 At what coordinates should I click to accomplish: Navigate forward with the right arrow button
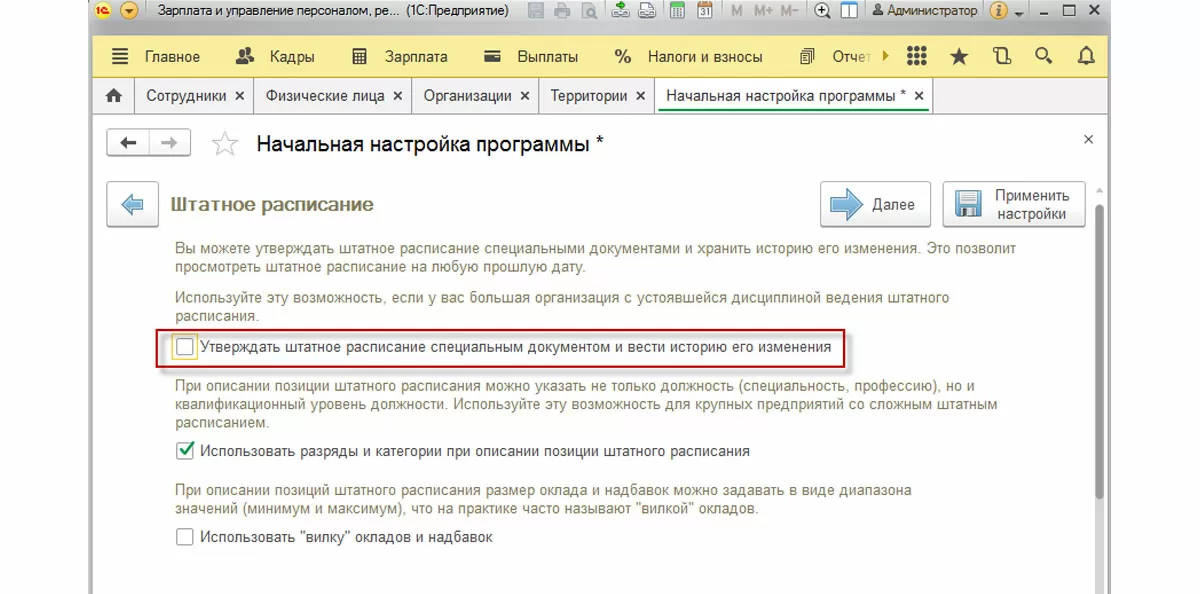(170, 143)
